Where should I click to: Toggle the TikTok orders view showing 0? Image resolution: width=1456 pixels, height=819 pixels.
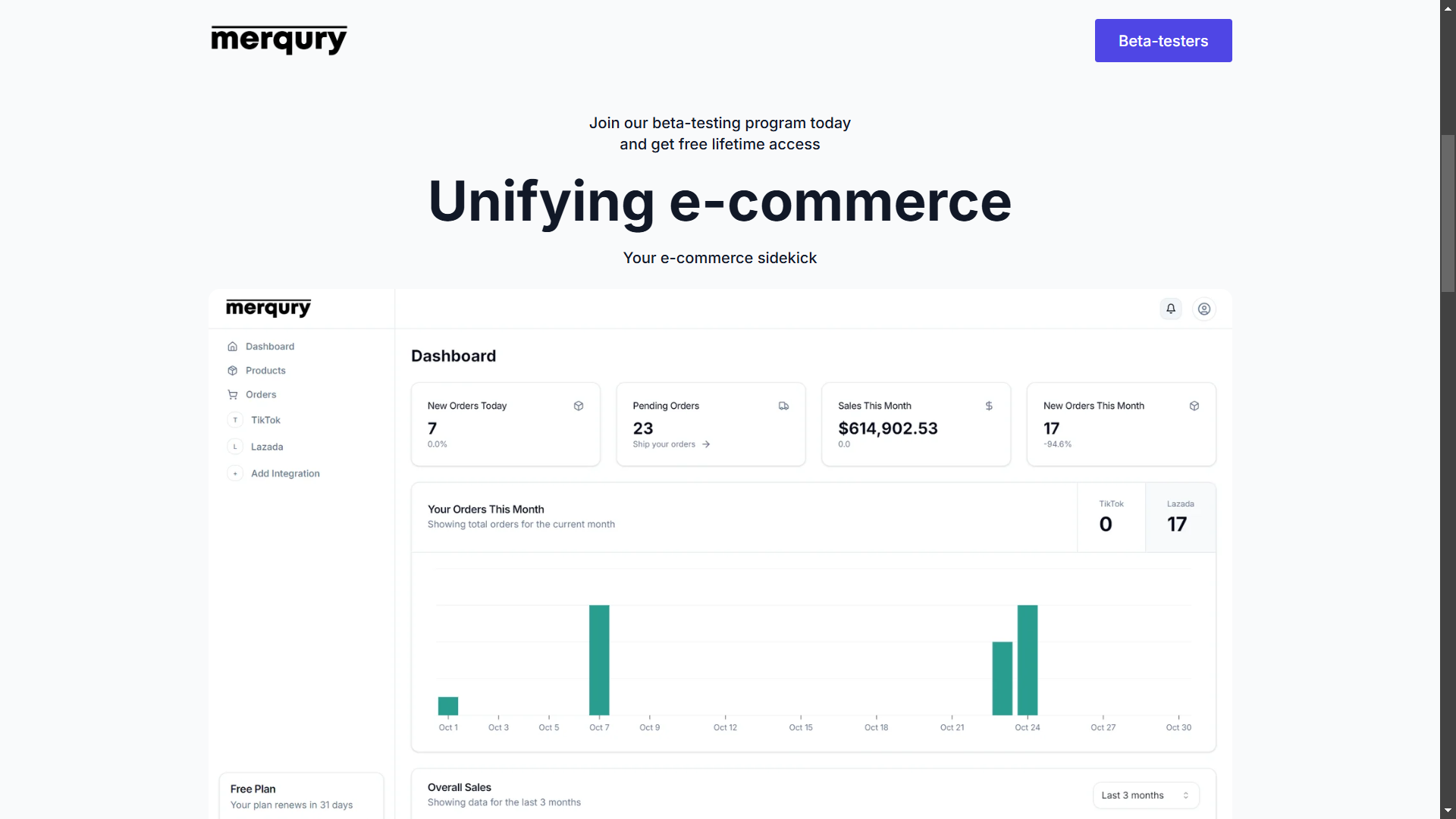[1111, 517]
